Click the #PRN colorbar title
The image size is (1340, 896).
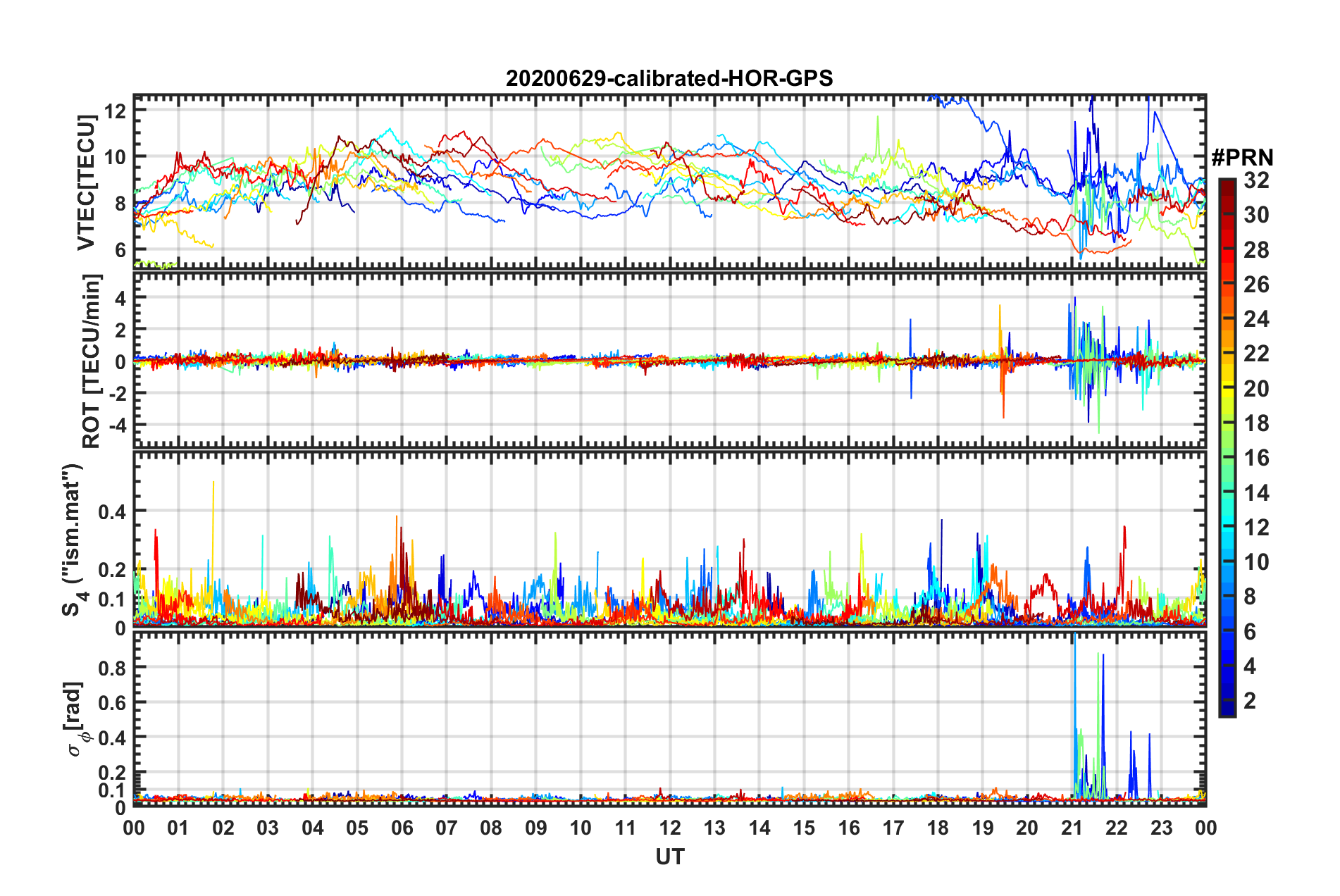tap(1242, 158)
